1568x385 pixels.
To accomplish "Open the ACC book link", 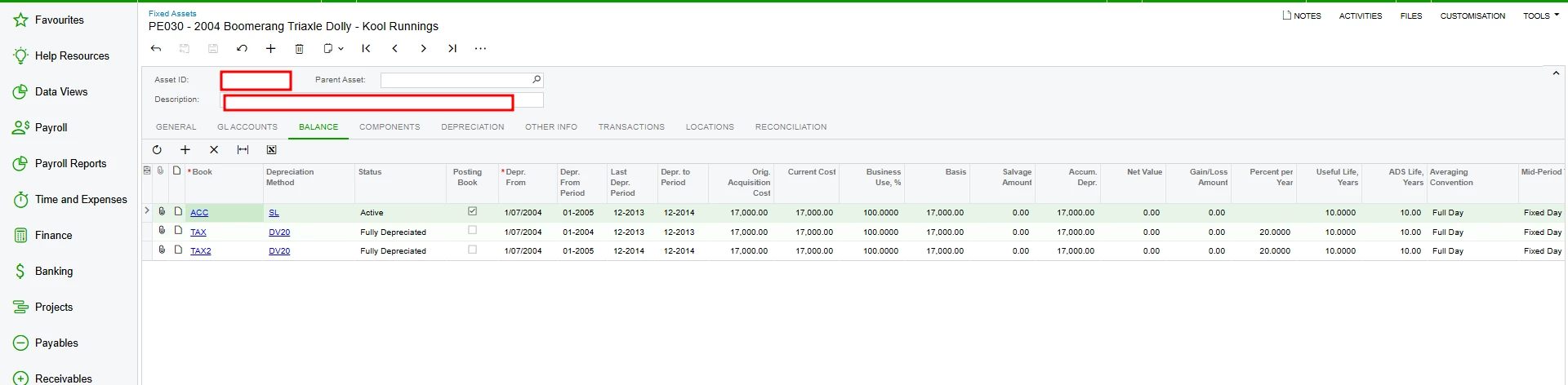I will pos(199,213).
